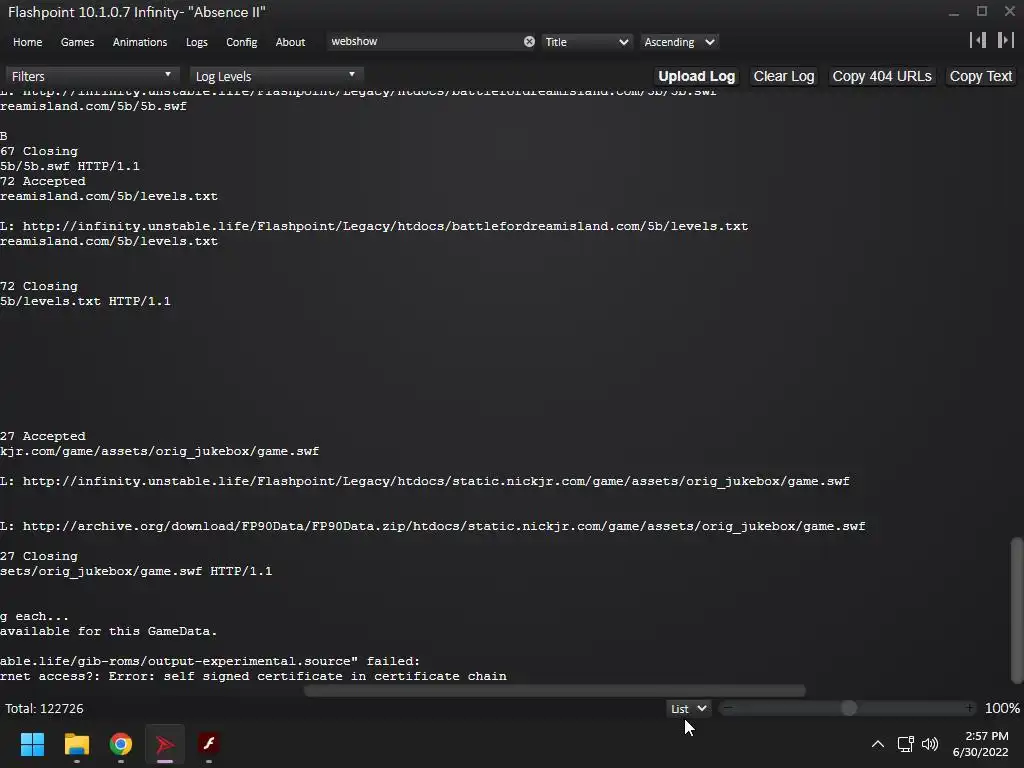Click the Upload Log button
This screenshot has width=1024, height=768.
click(x=696, y=76)
